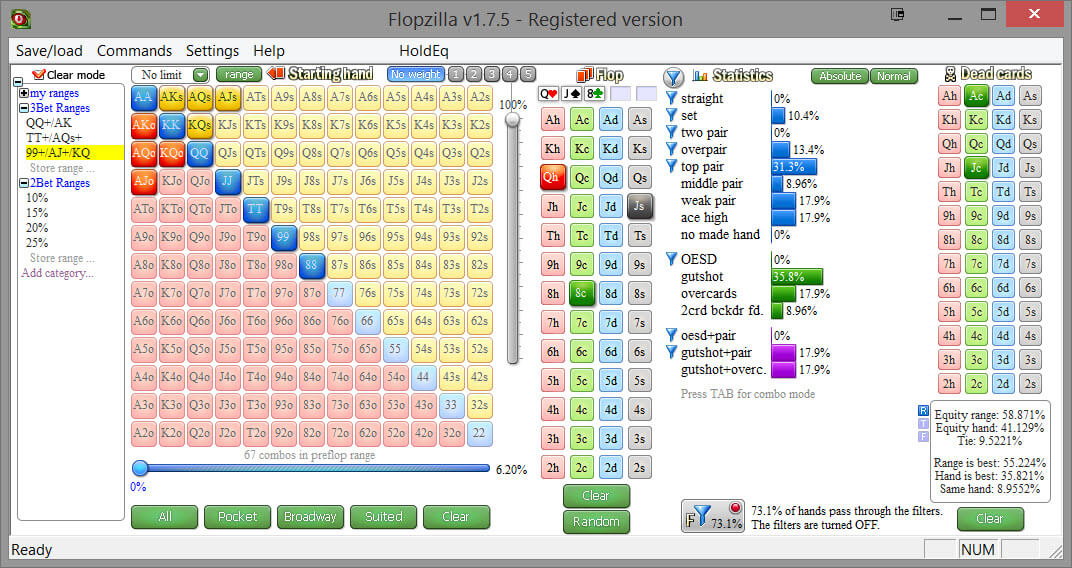
Task: Click the F filter on/off button showing 73.1%
Action: pos(713,516)
